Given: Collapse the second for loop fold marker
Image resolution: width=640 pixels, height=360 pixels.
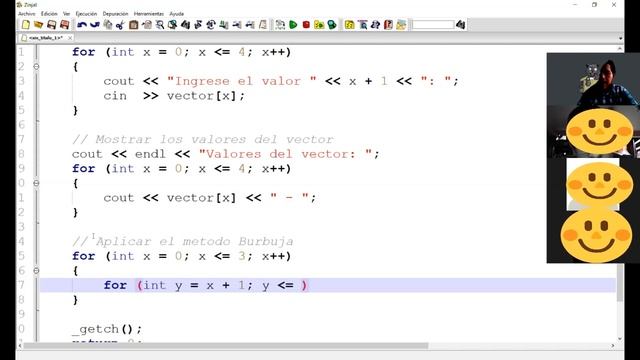Looking at the screenshot, I should [x=36, y=183].
